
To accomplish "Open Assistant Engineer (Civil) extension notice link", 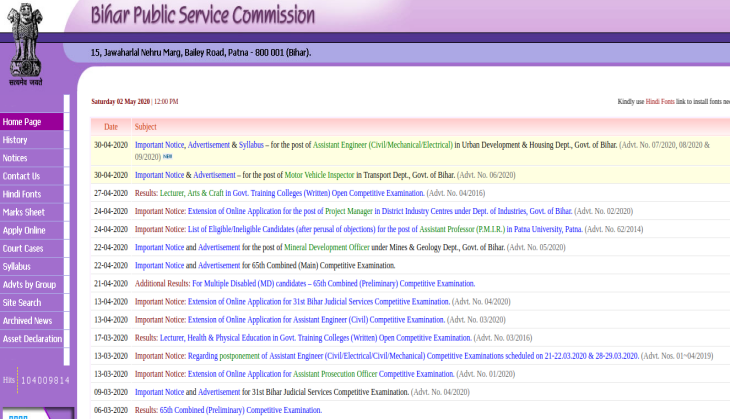I will [x=316, y=320].
